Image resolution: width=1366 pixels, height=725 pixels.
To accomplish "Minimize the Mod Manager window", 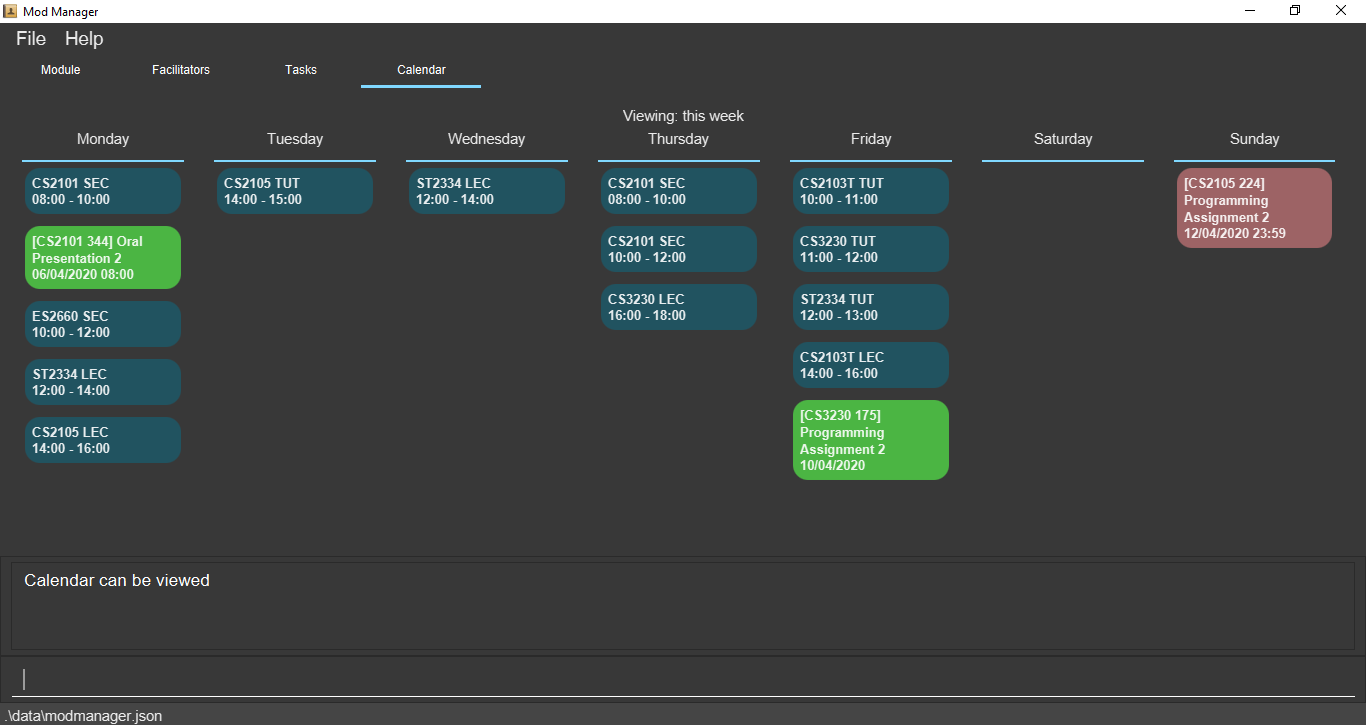I will (x=1250, y=11).
